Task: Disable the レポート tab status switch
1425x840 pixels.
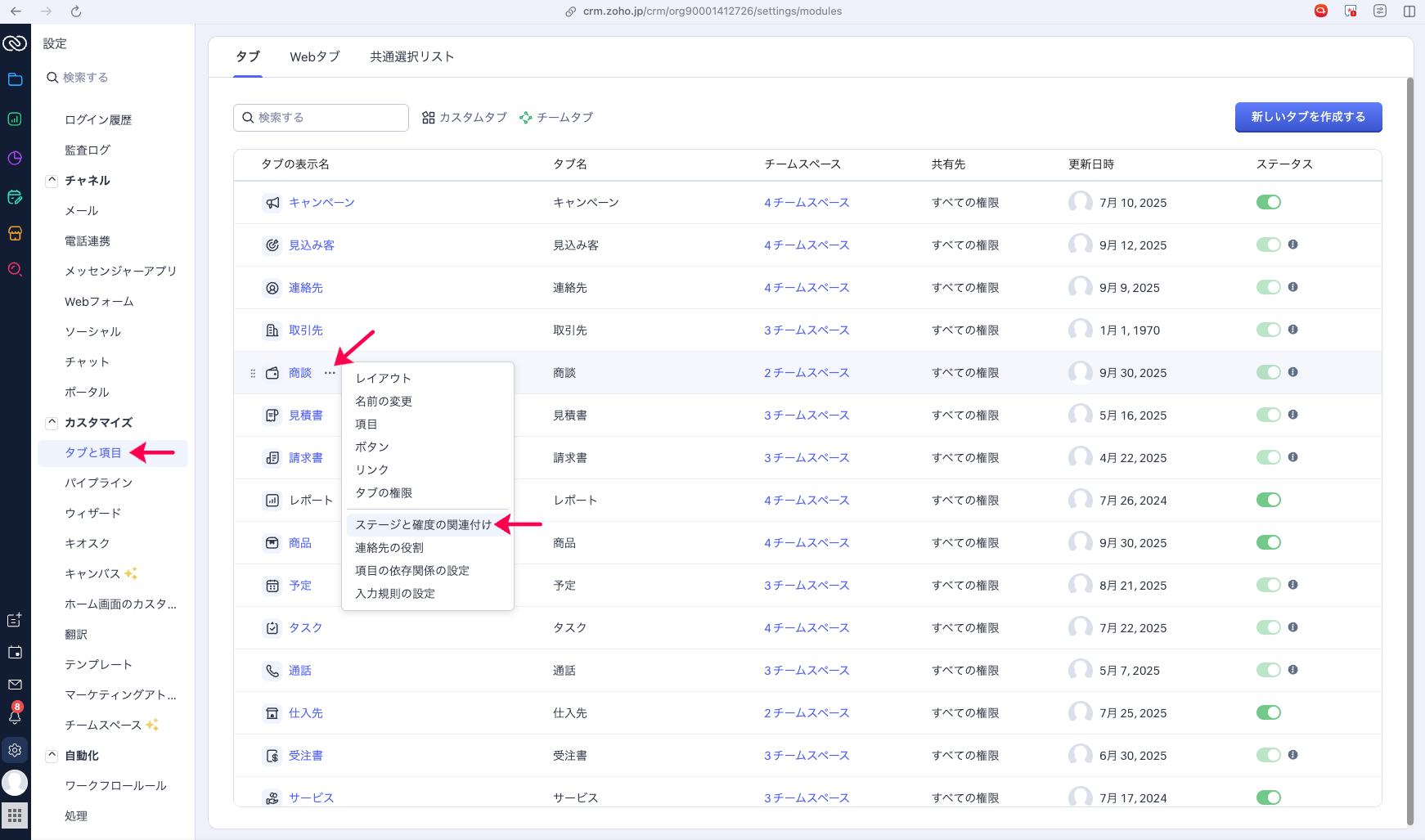Action: click(1268, 500)
